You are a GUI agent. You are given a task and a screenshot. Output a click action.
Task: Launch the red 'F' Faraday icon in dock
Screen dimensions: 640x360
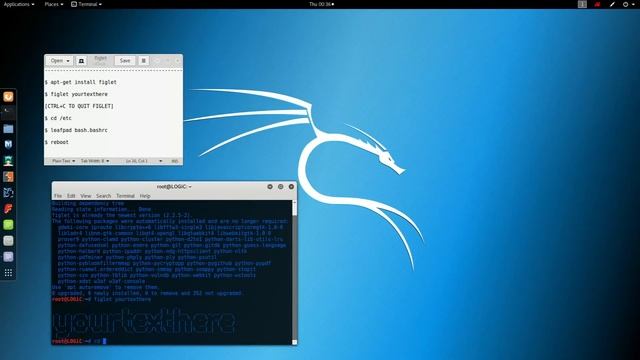click(8, 209)
